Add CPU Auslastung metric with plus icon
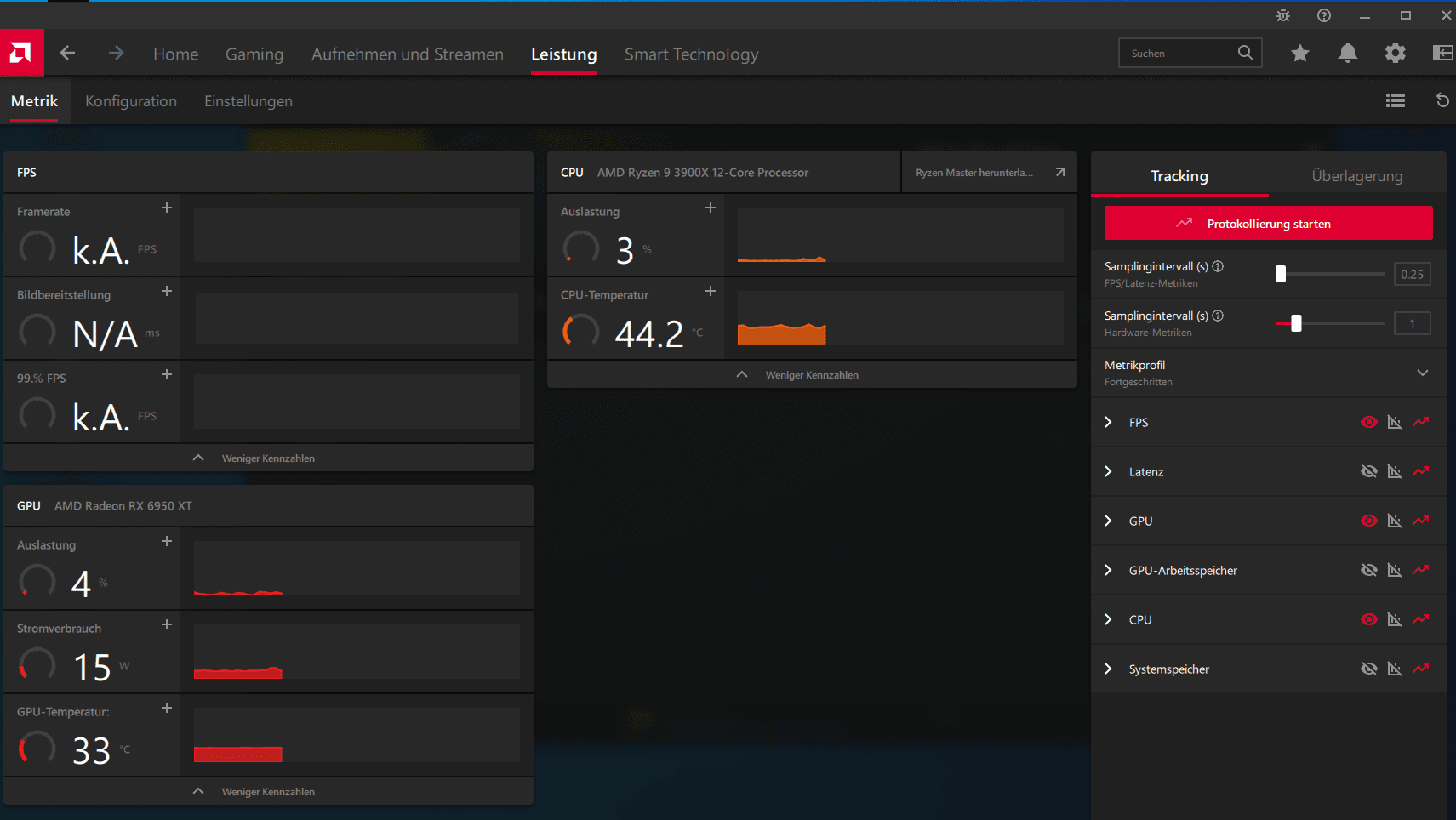Viewport: 1456px width, 820px height. (x=711, y=208)
